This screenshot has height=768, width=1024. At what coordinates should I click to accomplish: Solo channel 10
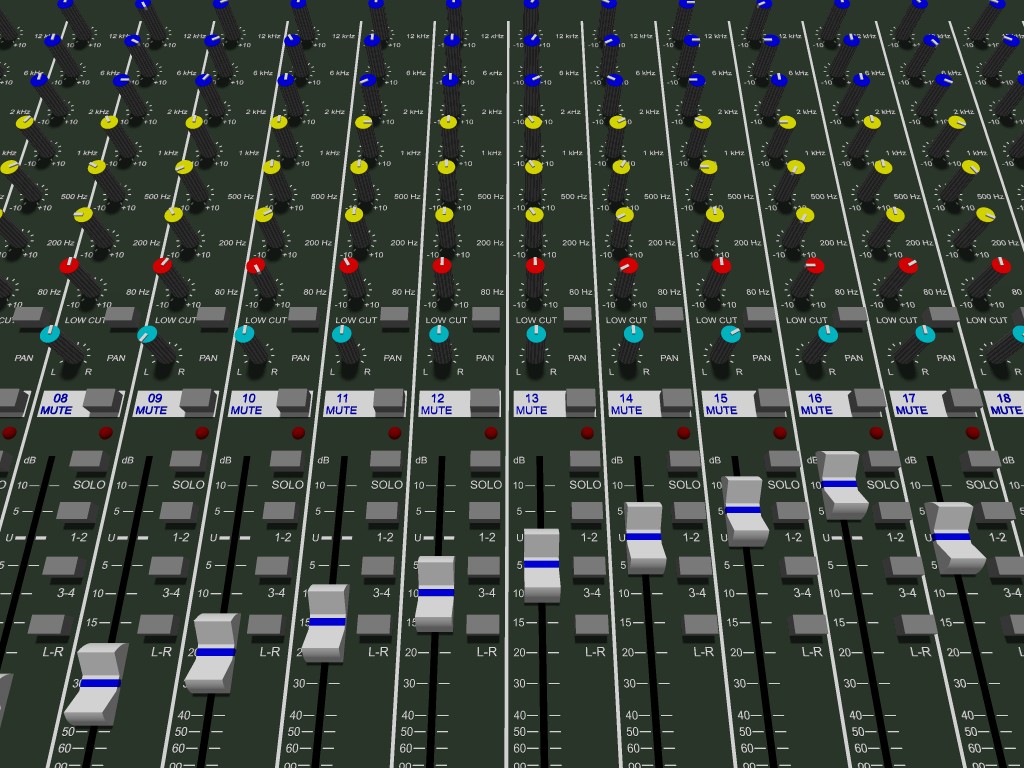pyautogui.click(x=285, y=461)
